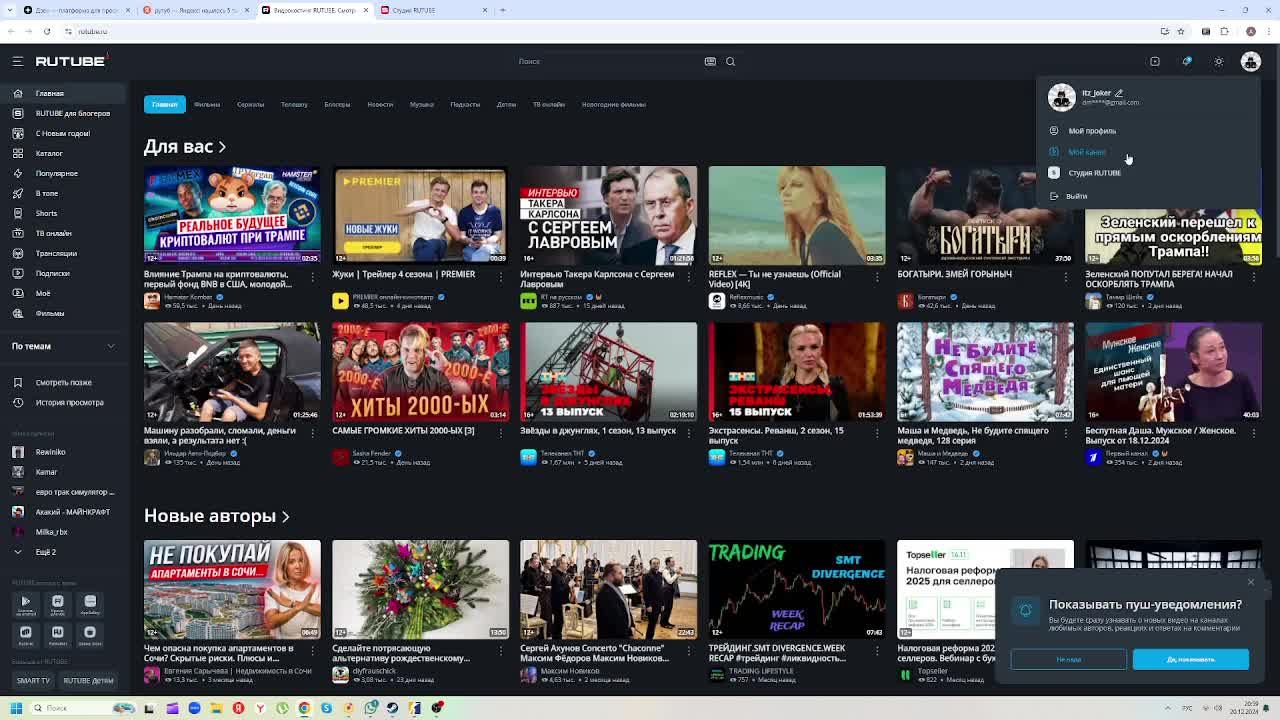Switch to the Студия RUTUBE browser tab
The height and width of the screenshot is (720, 1280).
click(x=434, y=10)
